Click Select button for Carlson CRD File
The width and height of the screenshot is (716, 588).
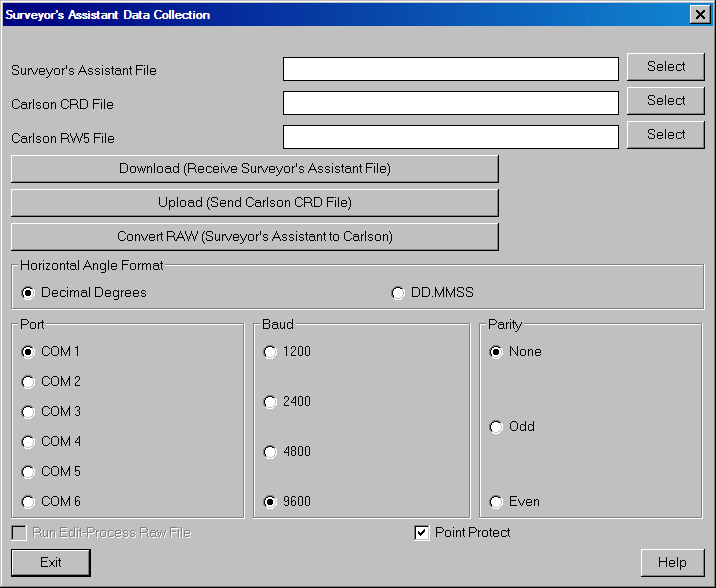click(666, 101)
